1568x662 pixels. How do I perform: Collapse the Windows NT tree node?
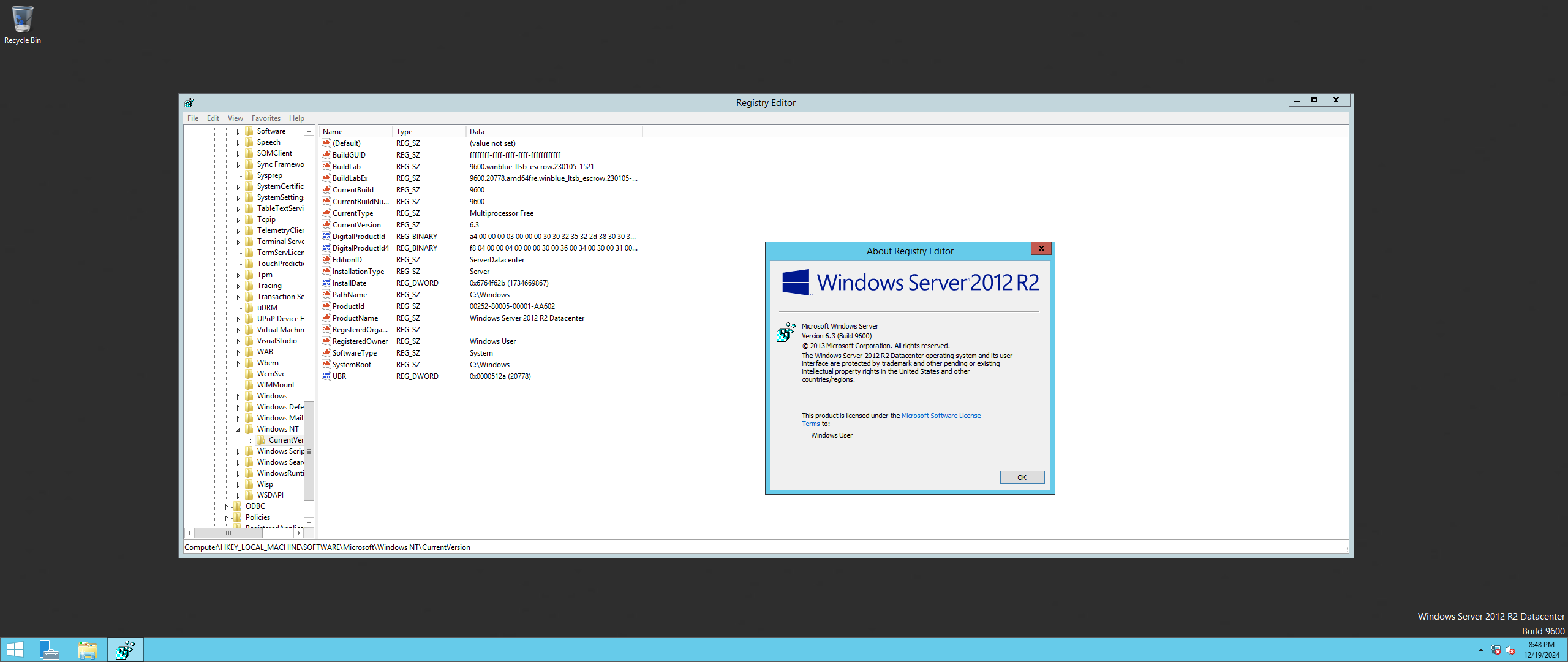click(x=238, y=430)
